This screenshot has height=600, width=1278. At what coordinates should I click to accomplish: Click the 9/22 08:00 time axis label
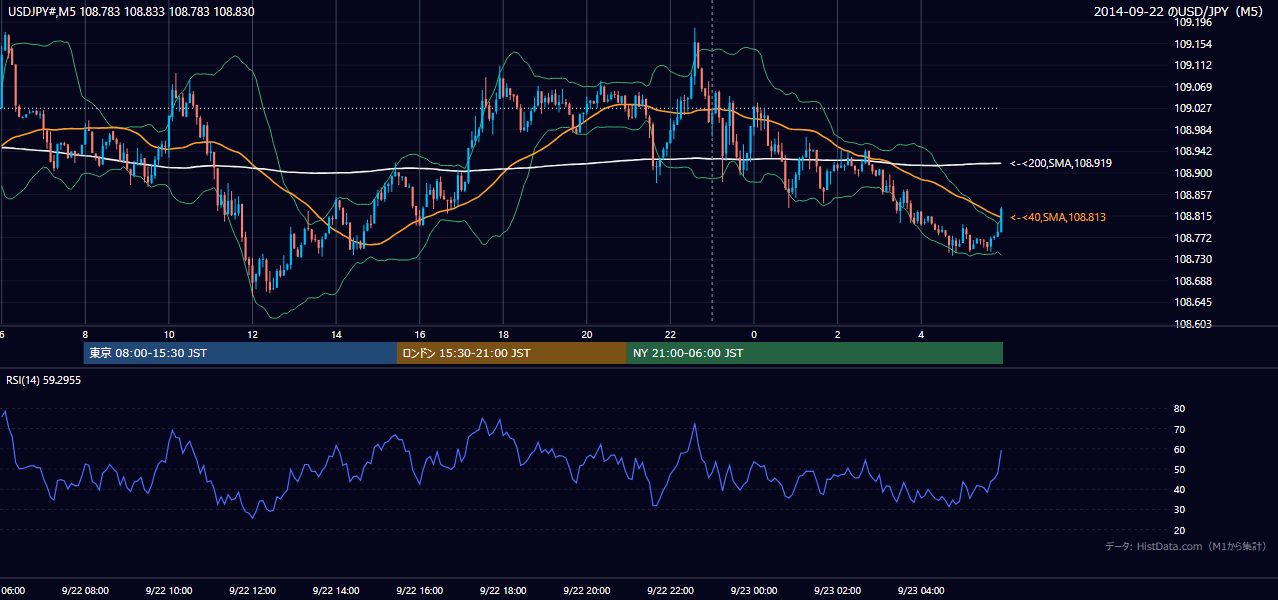tap(85, 590)
